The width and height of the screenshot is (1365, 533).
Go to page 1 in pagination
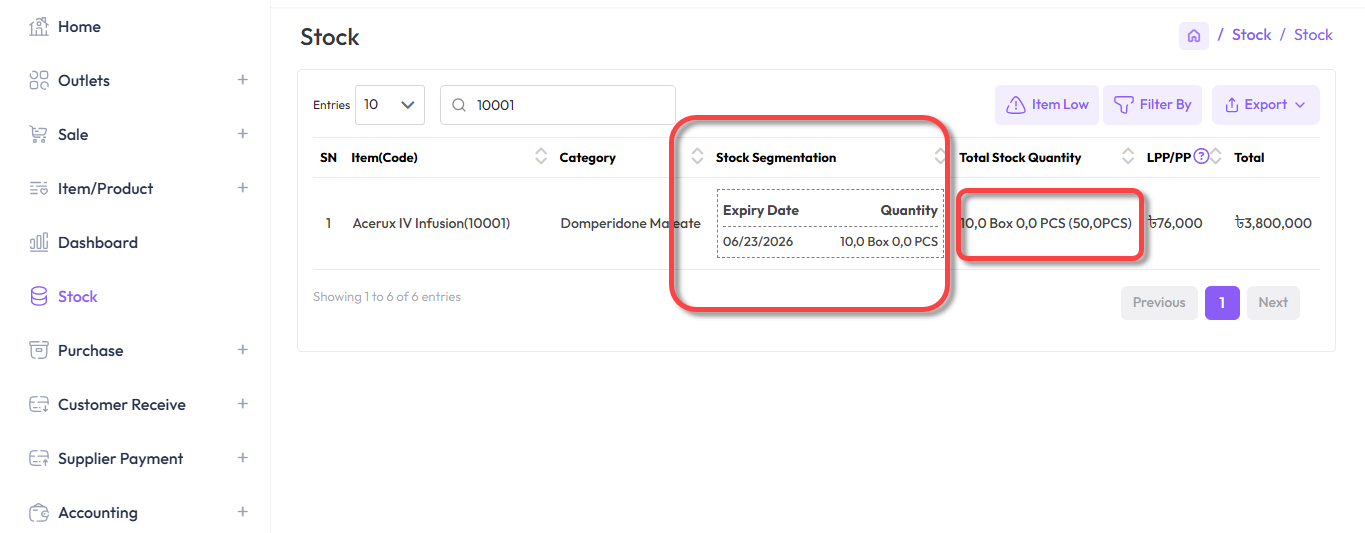click(x=1221, y=302)
